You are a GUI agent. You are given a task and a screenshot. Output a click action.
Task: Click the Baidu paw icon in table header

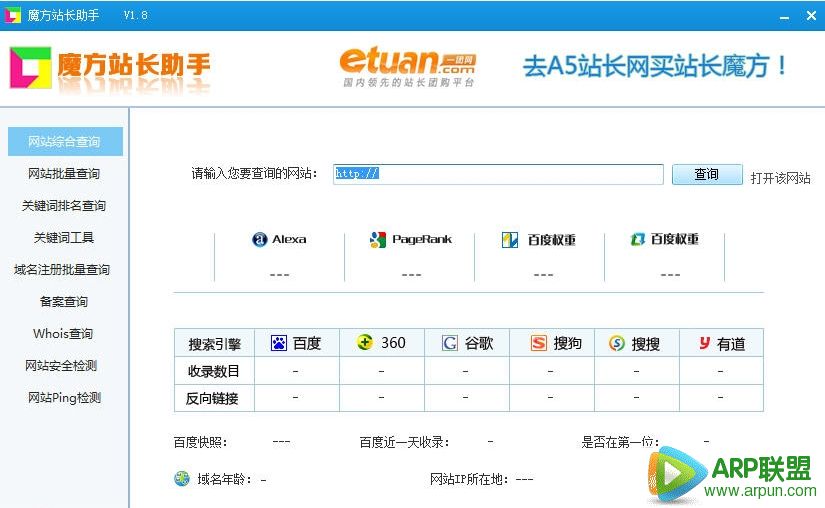278,343
